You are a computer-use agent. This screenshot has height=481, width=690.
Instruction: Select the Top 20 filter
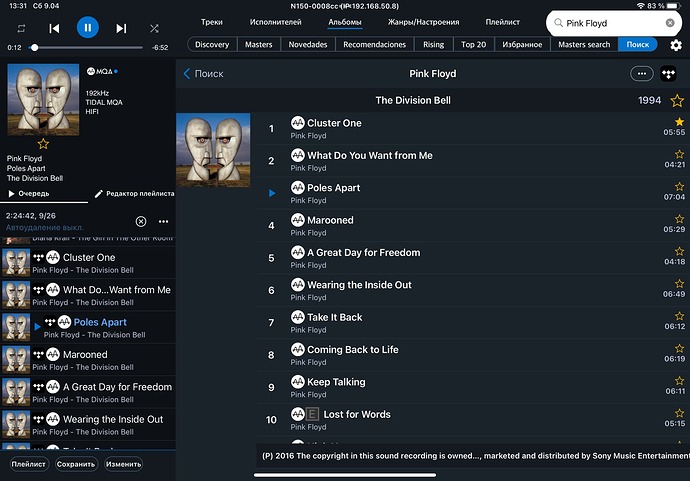tap(473, 44)
